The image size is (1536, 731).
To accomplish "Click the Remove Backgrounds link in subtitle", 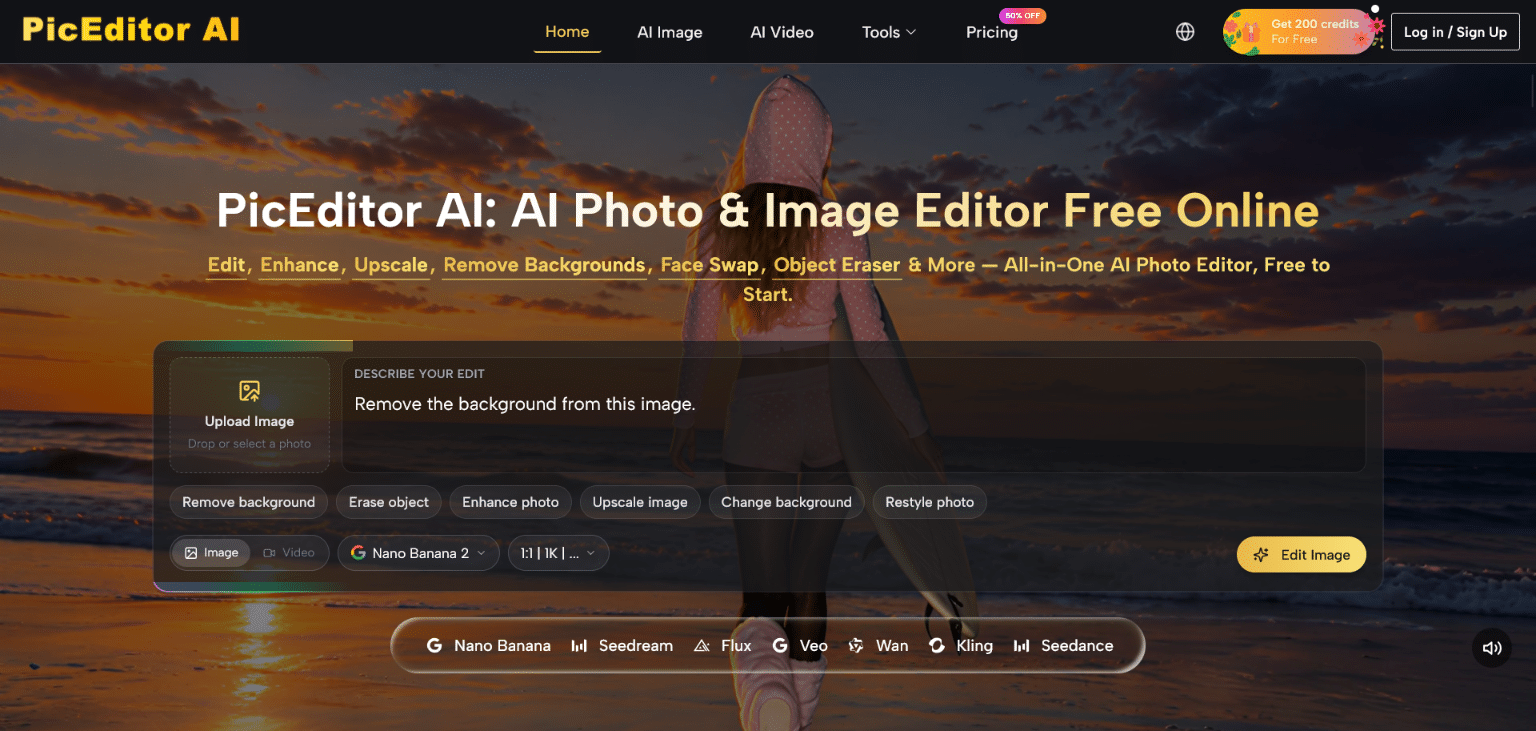I will 544,265.
